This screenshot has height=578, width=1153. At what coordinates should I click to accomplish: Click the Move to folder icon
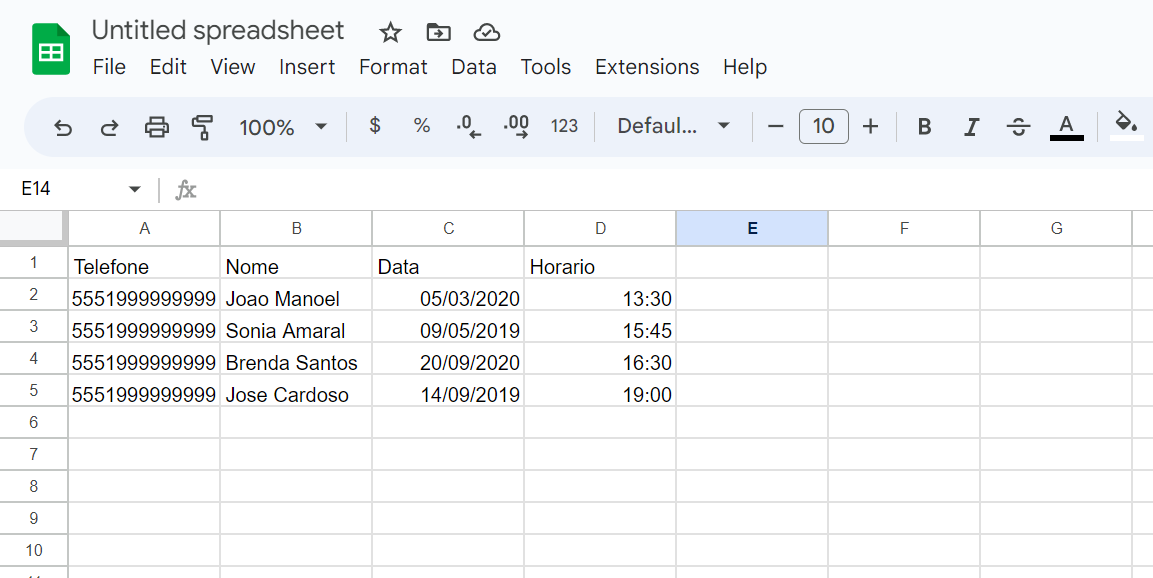point(438,32)
